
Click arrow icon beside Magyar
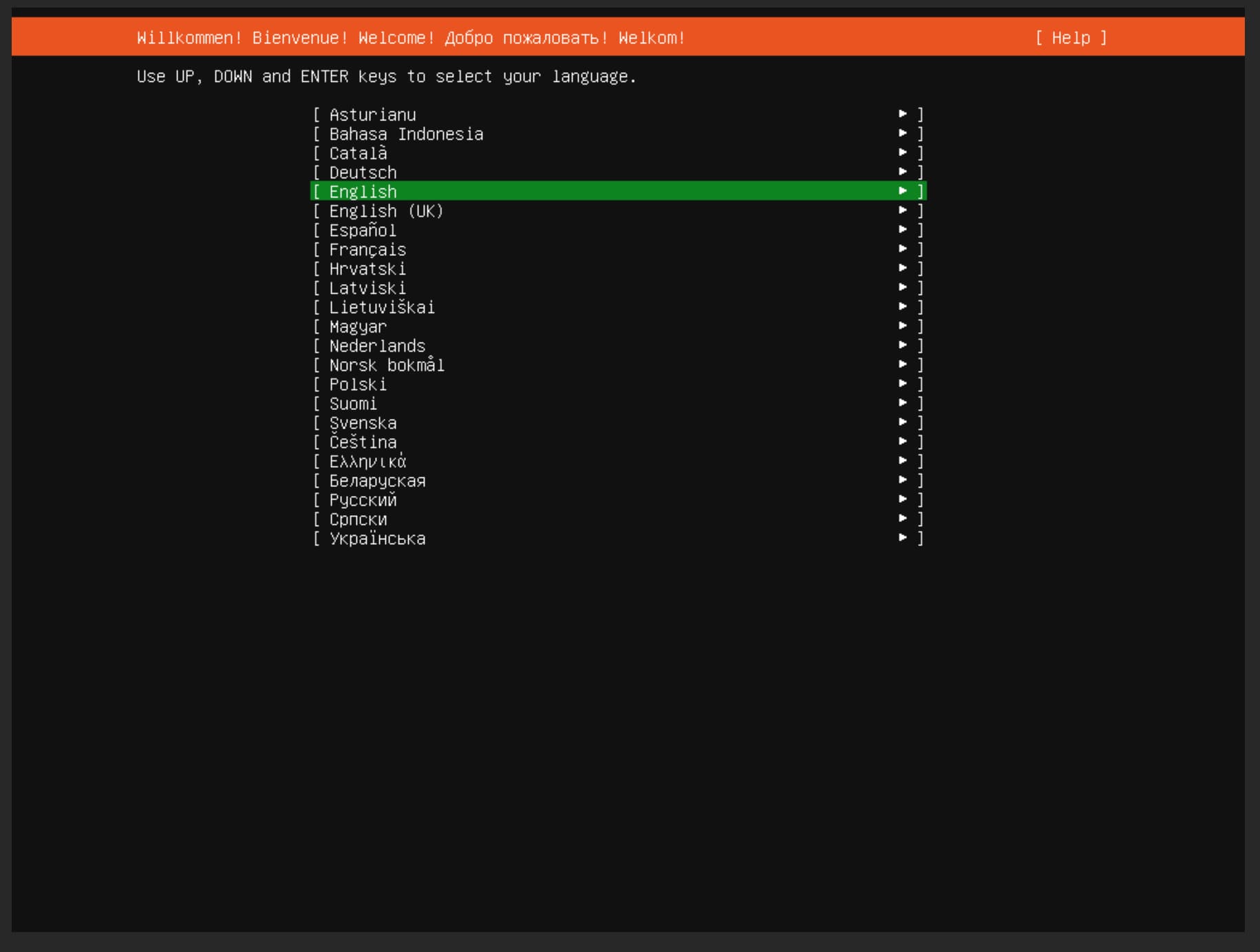(903, 325)
